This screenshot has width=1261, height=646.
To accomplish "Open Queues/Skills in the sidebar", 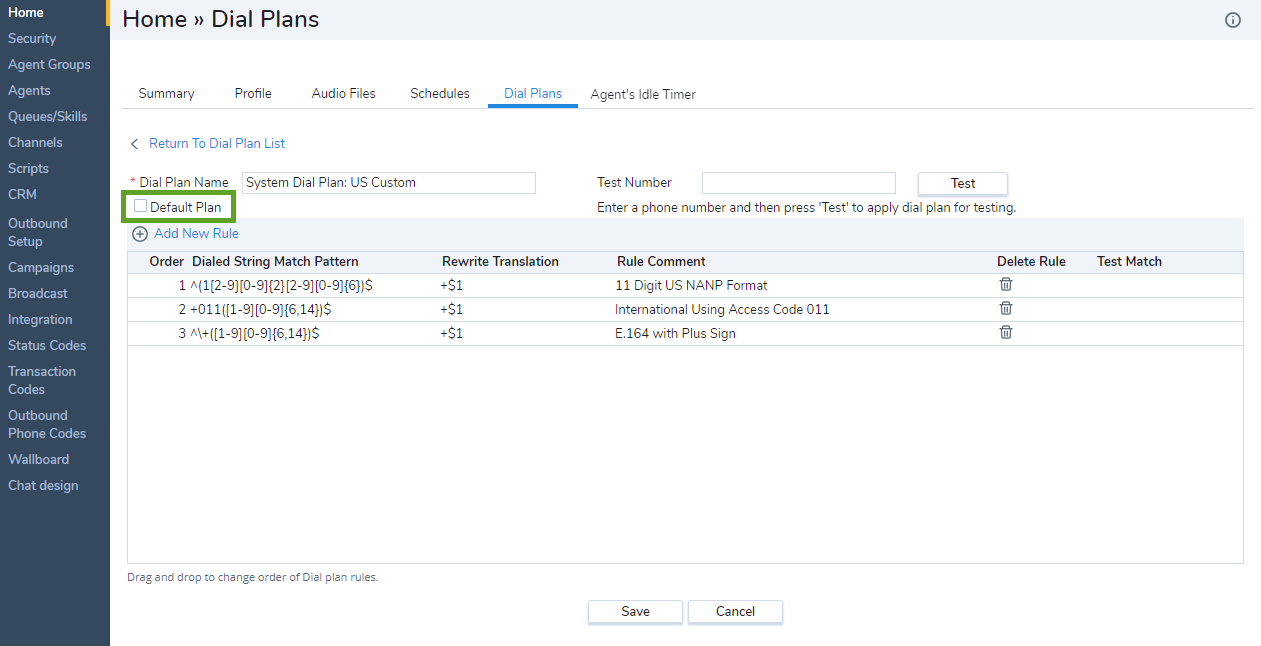I will click(48, 117).
